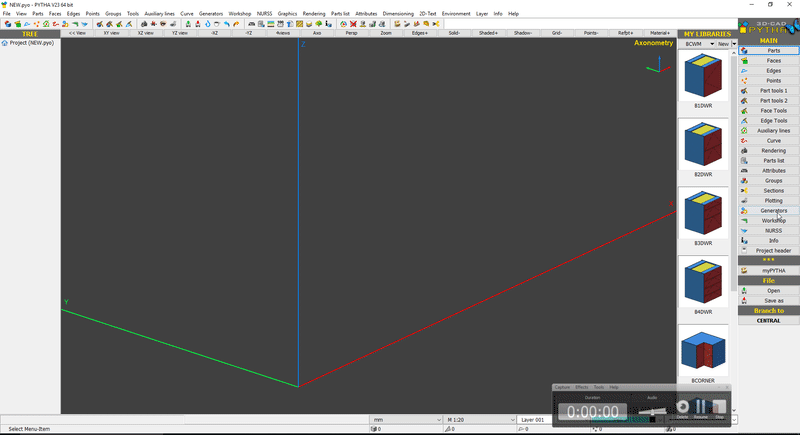The width and height of the screenshot is (800, 435).
Task: Click the blue water drop toolbar icon
Action: [x=207, y=24]
